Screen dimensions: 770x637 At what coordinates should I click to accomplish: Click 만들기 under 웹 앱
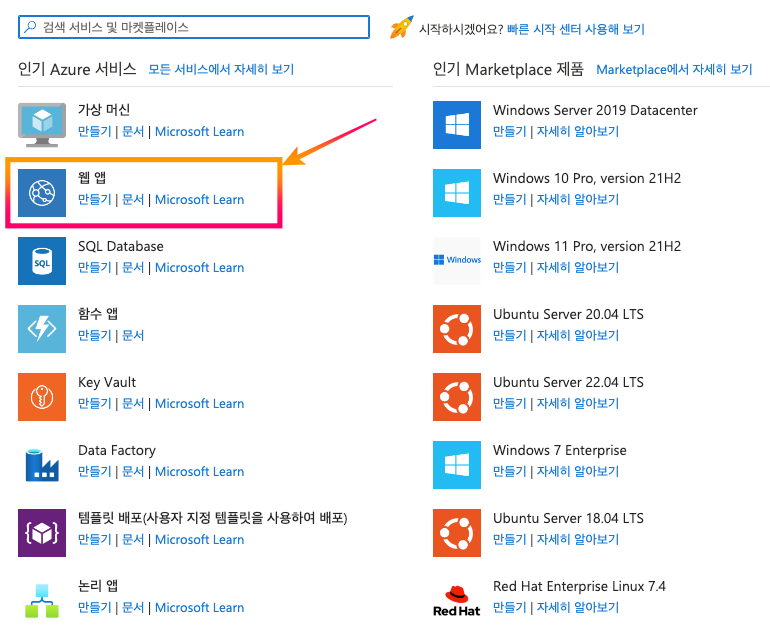click(95, 199)
